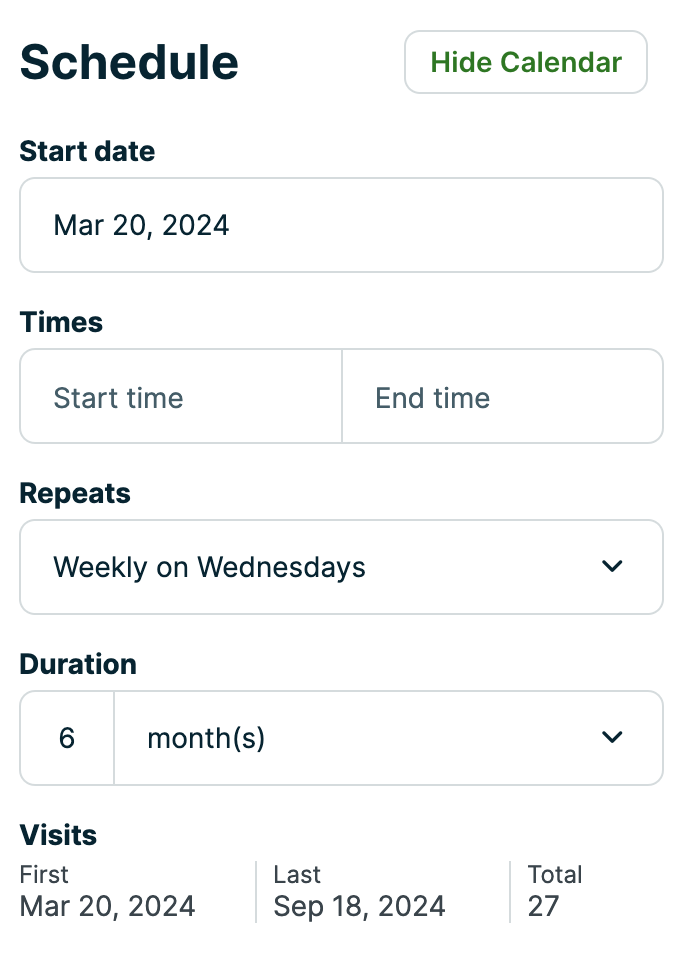This screenshot has height=968, width=688.
Task: Click the Start date section label
Action: (87, 151)
